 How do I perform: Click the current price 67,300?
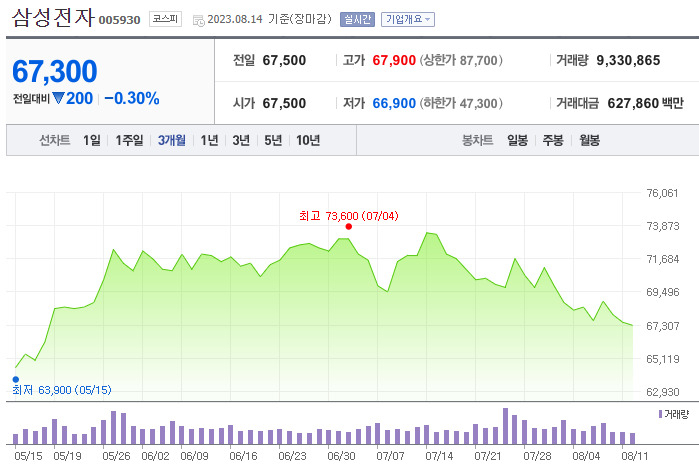(x=54, y=71)
